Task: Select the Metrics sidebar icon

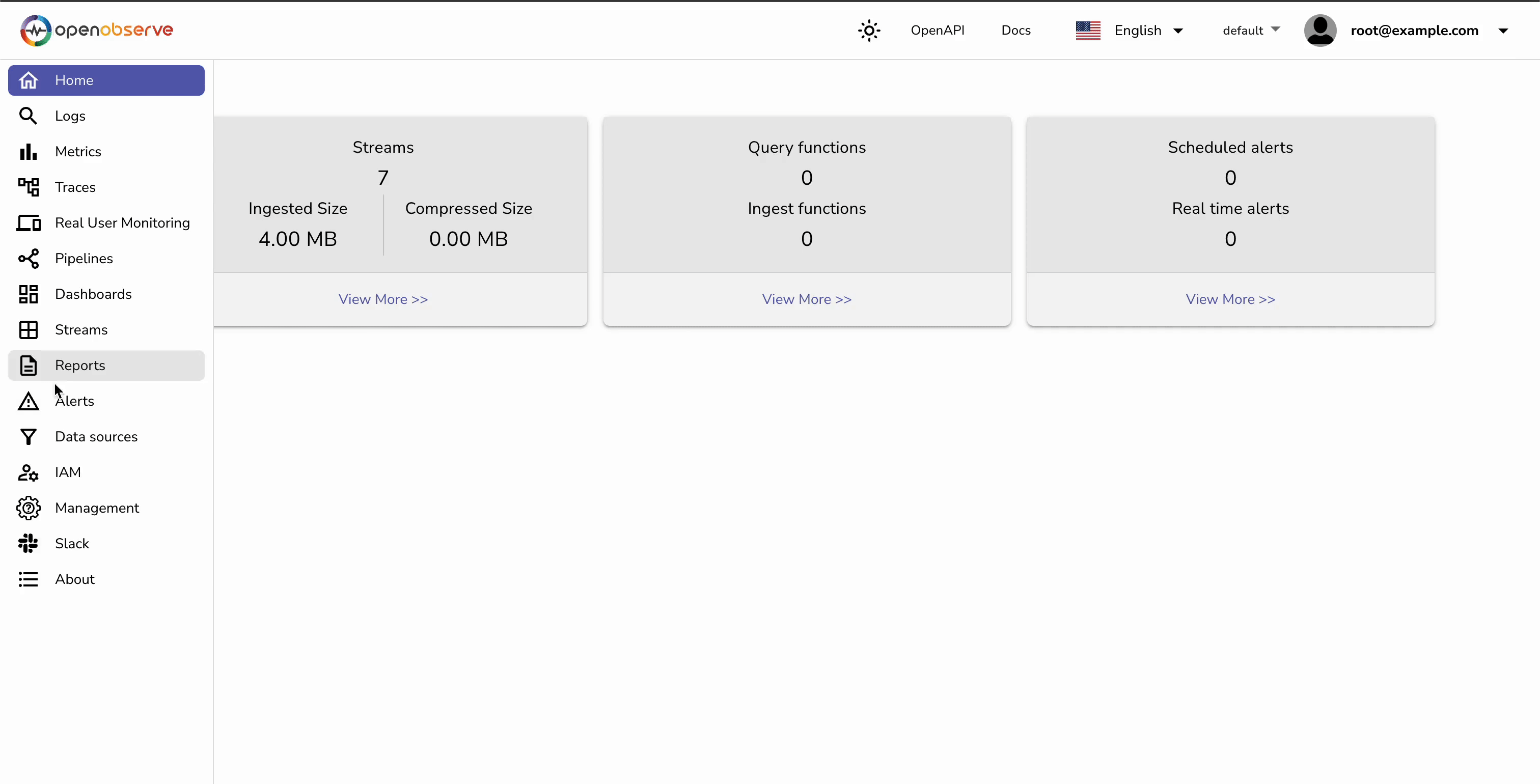Action: pyautogui.click(x=29, y=152)
